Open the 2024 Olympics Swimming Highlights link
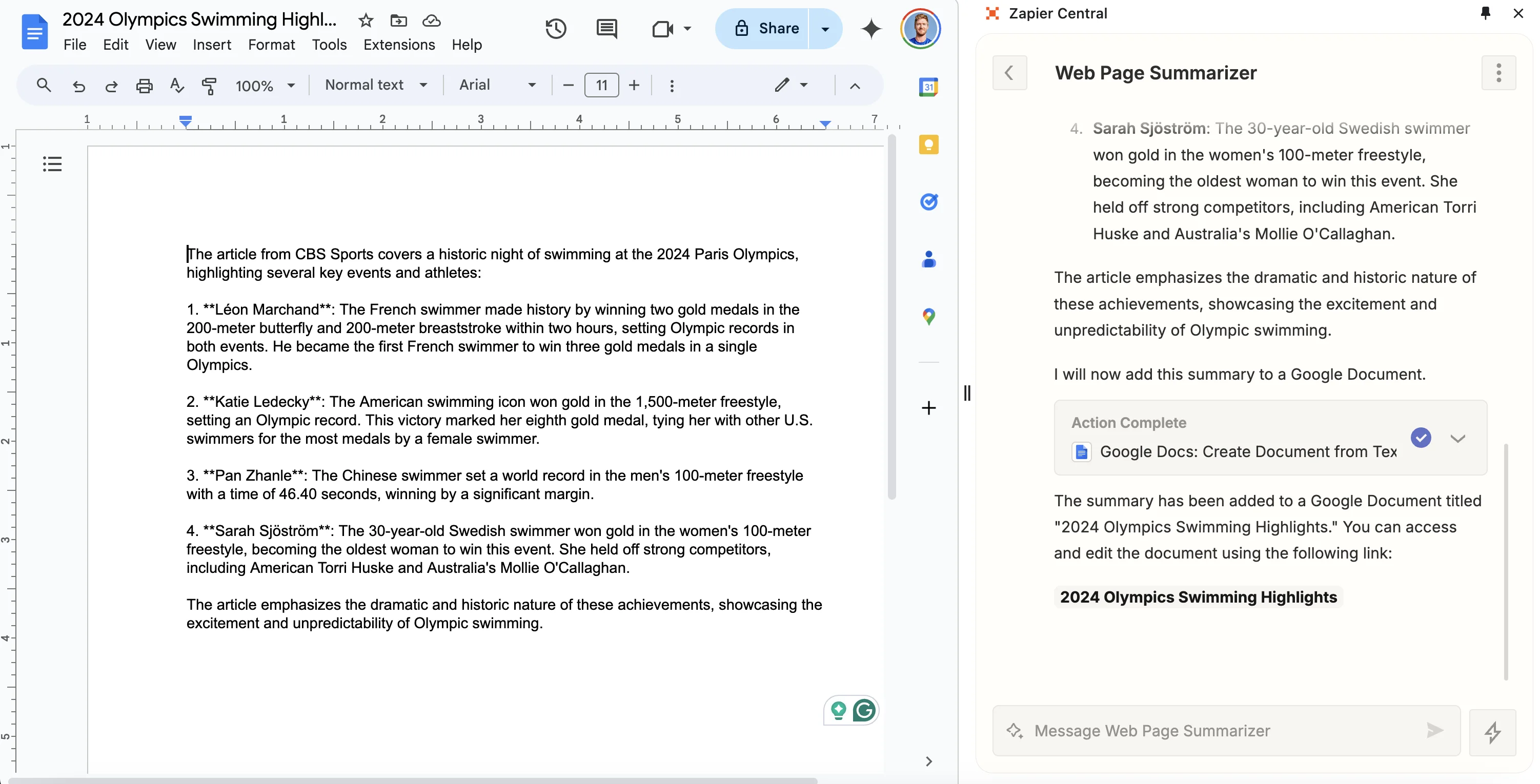Screen dimensions: 1540x784 (1198, 596)
